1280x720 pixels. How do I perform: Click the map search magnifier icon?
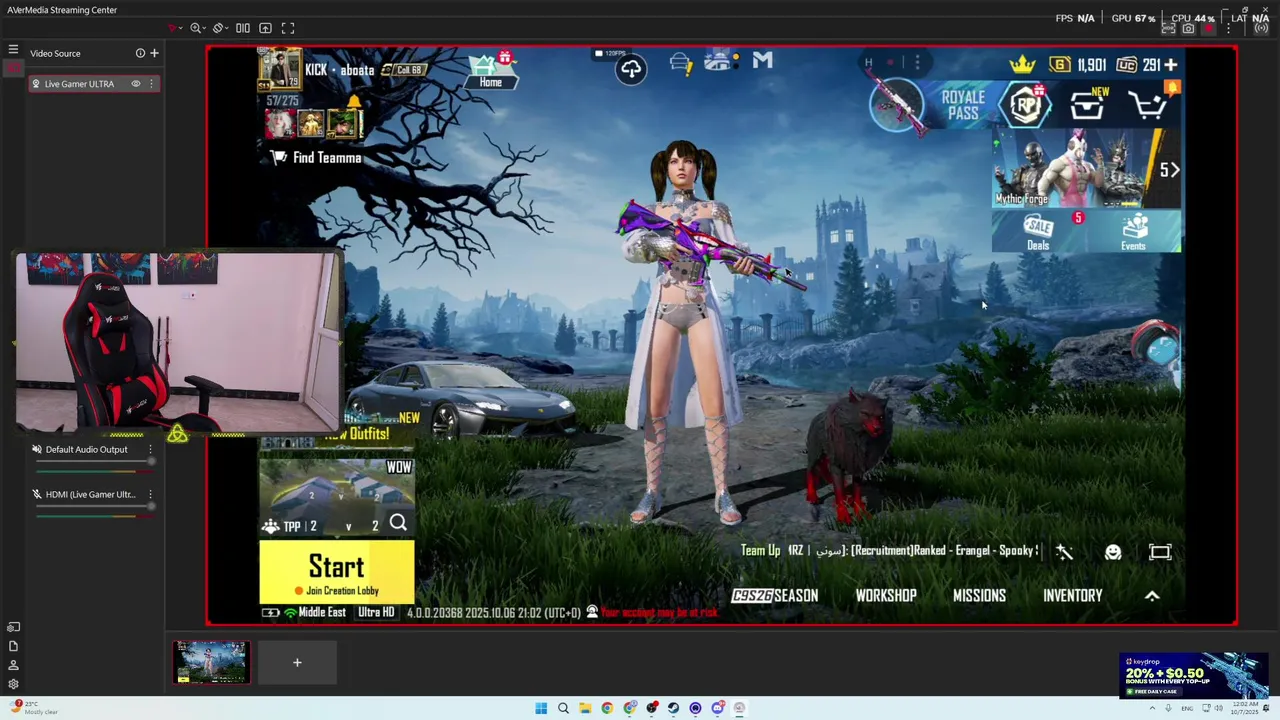click(x=398, y=523)
